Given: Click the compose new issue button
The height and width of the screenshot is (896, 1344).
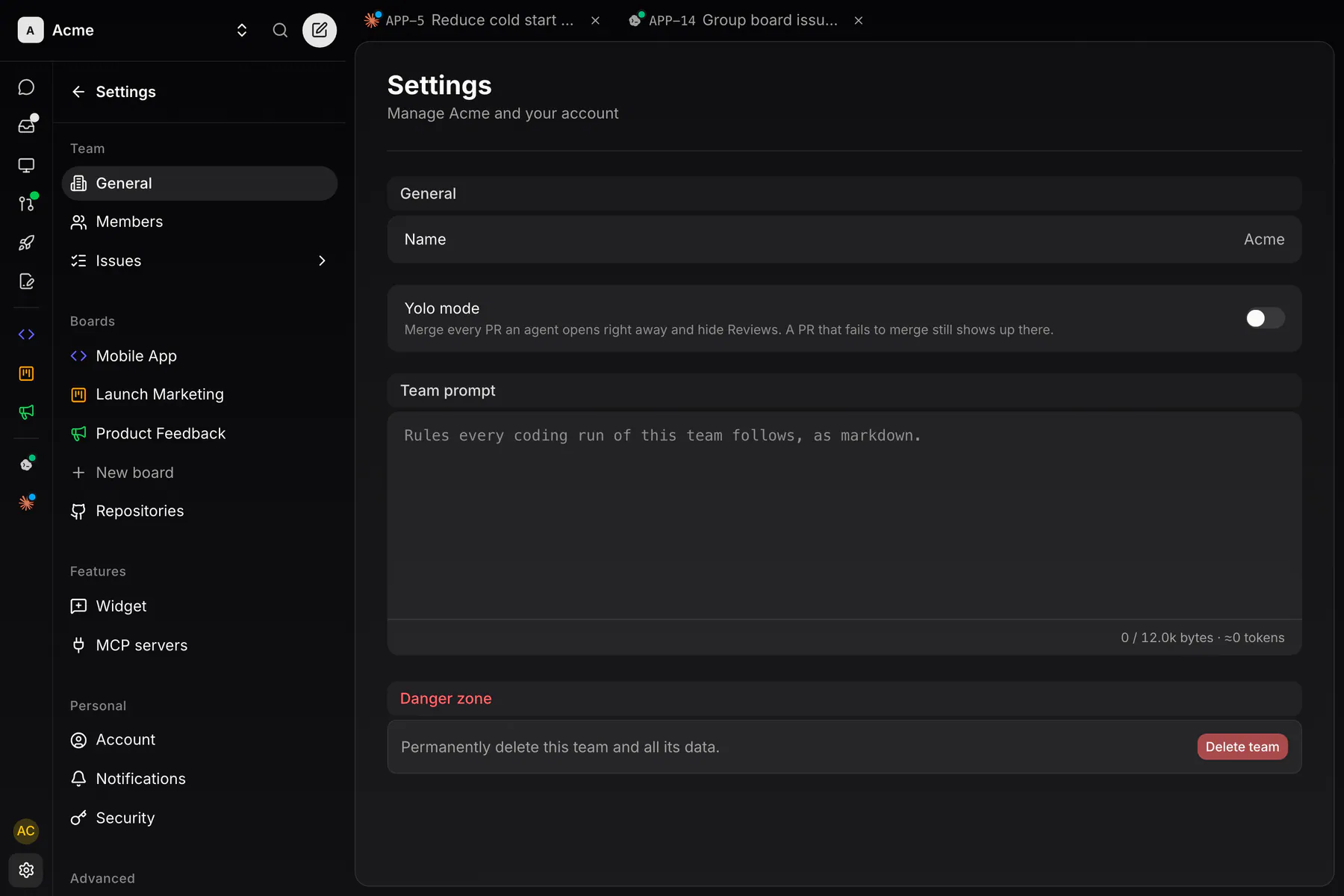Looking at the screenshot, I should click(320, 30).
